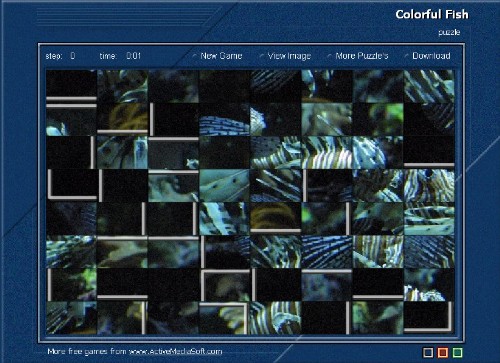
Task: Select the dark tile with bottom-right frame corner
Action: point(429,318)
